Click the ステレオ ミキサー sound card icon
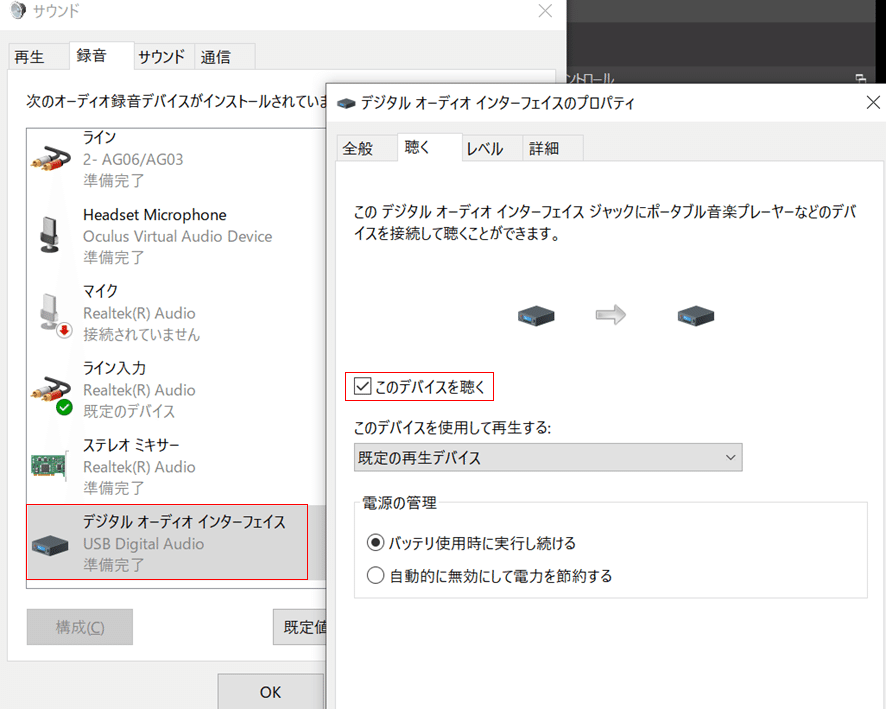This screenshot has width=886, height=709. (x=50, y=466)
